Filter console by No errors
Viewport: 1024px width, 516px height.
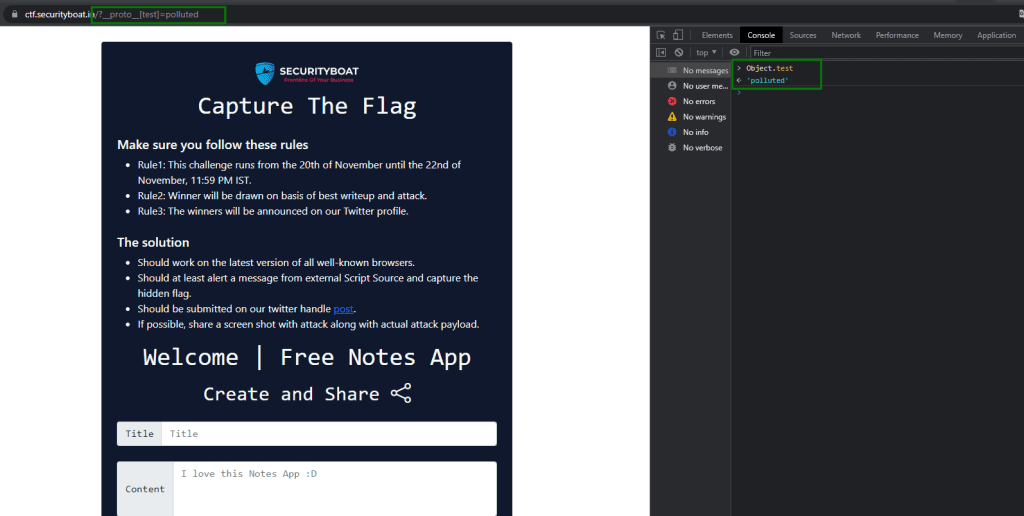pyautogui.click(x=691, y=101)
